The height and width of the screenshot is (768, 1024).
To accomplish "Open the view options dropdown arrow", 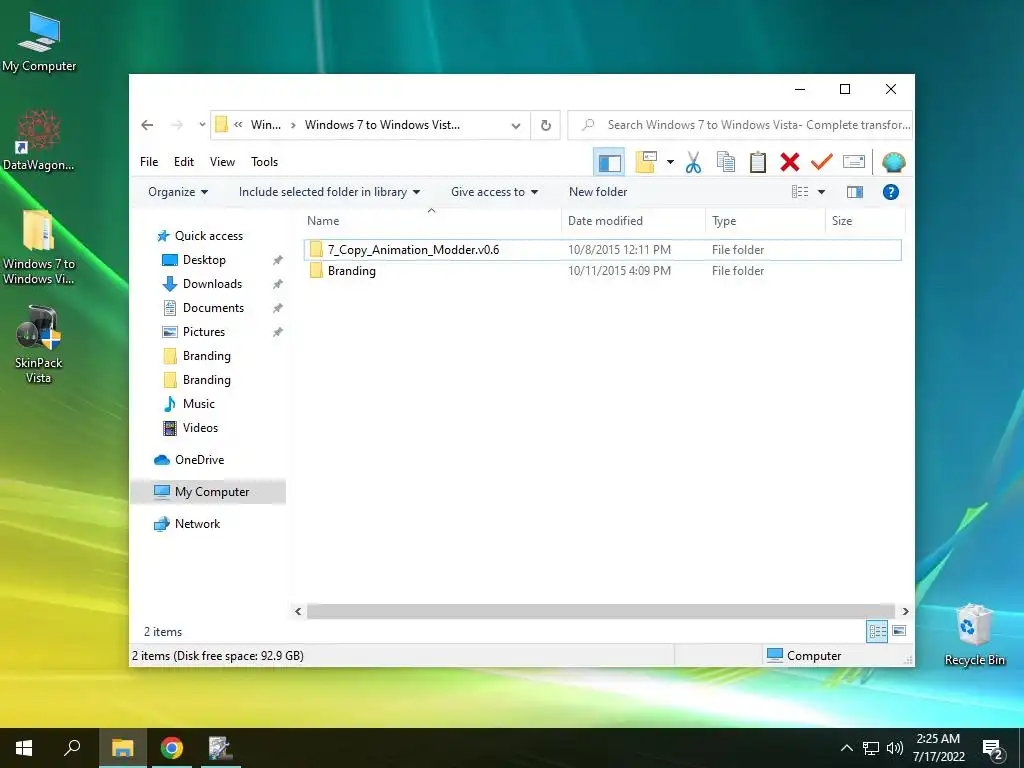I will (822, 192).
